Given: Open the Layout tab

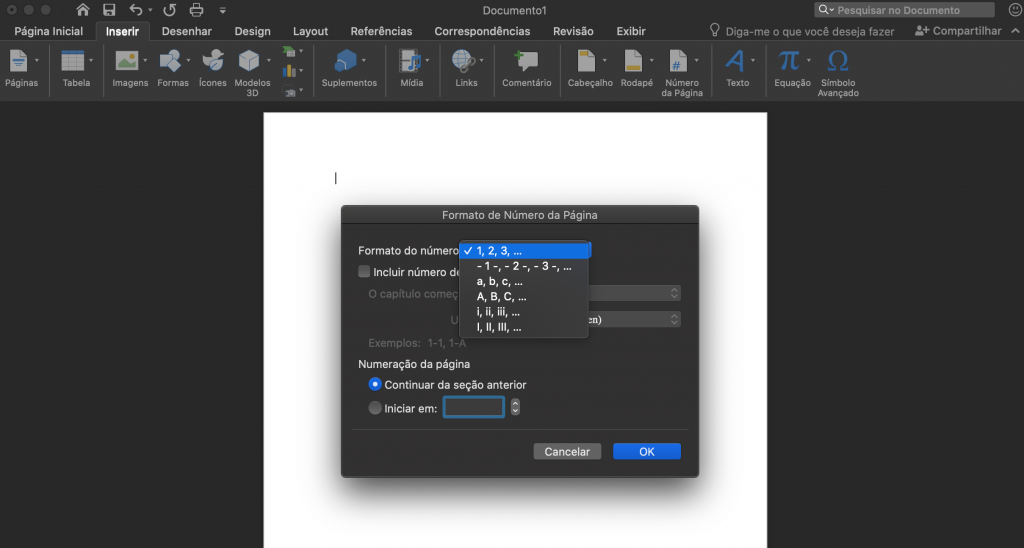Looking at the screenshot, I should tap(310, 31).
